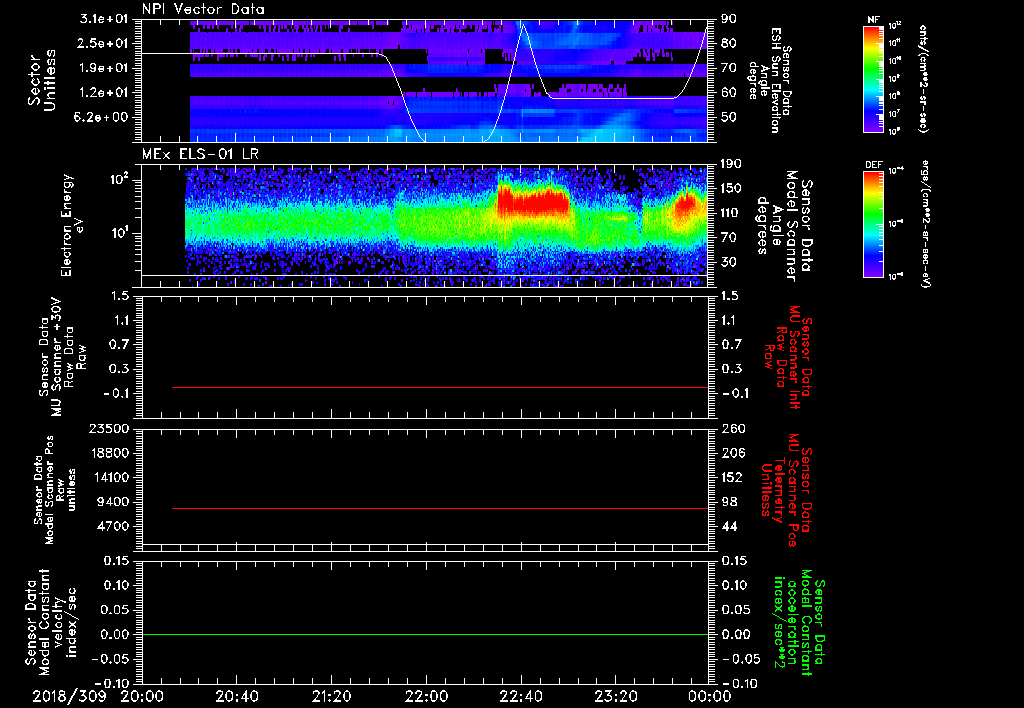The height and width of the screenshot is (708, 1024).
Task: Click the DEF color scale bar
Action: pyautogui.click(x=873, y=224)
